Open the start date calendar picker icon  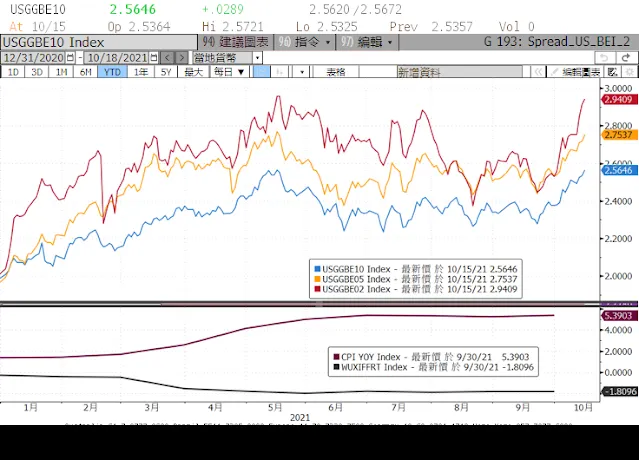[x=70, y=58]
